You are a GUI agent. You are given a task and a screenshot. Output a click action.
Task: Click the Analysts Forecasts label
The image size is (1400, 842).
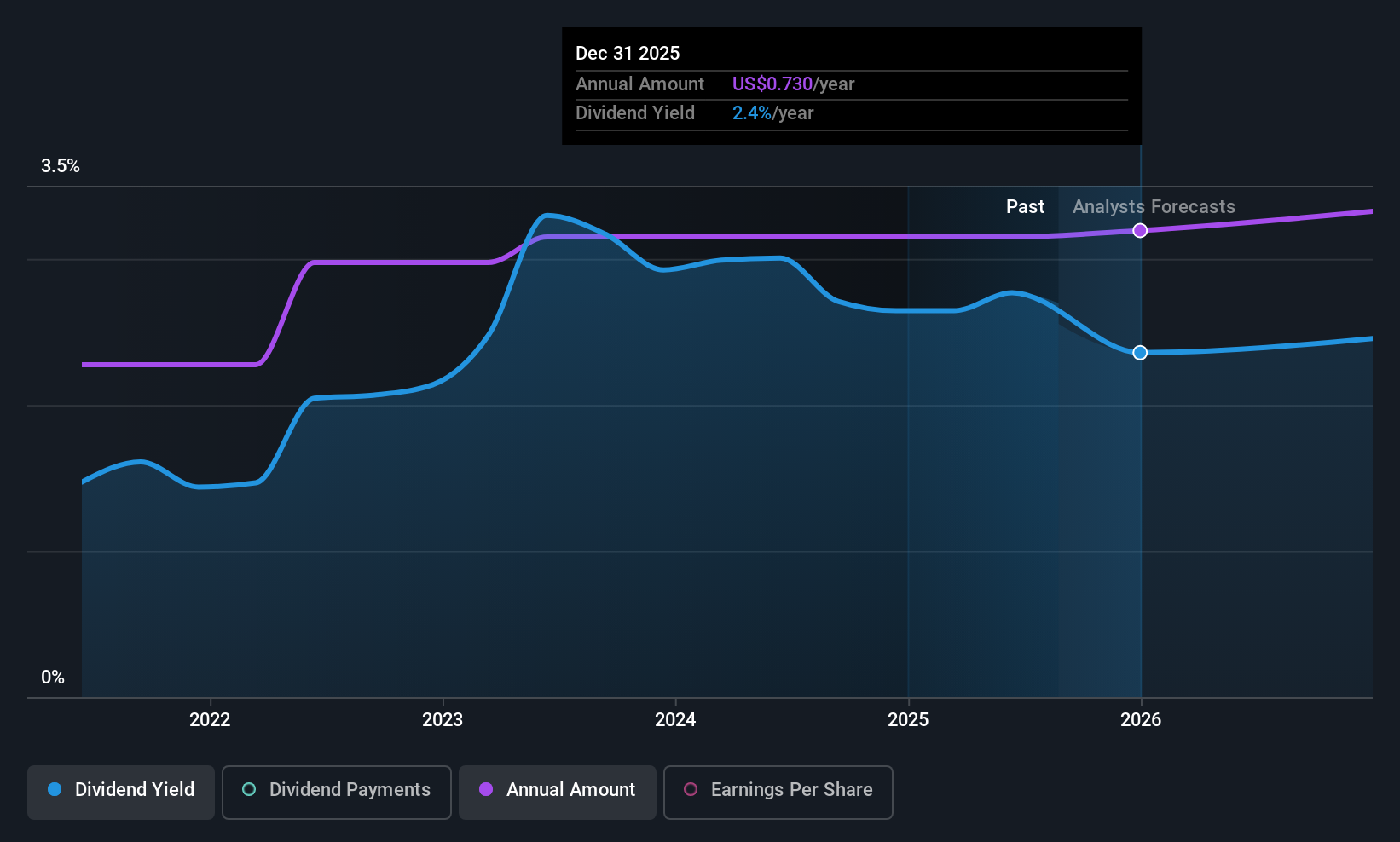pos(1154,207)
